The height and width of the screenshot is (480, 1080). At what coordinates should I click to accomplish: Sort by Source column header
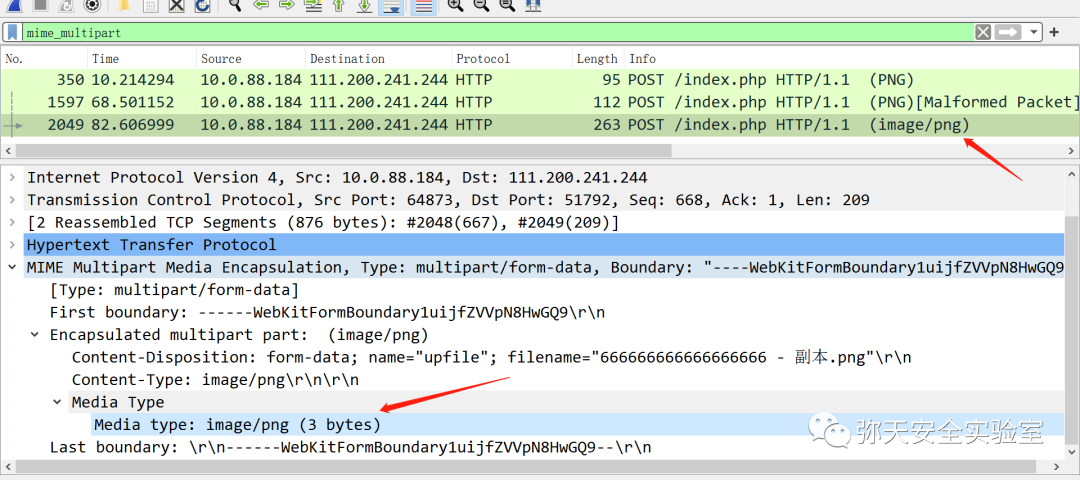point(251,59)
